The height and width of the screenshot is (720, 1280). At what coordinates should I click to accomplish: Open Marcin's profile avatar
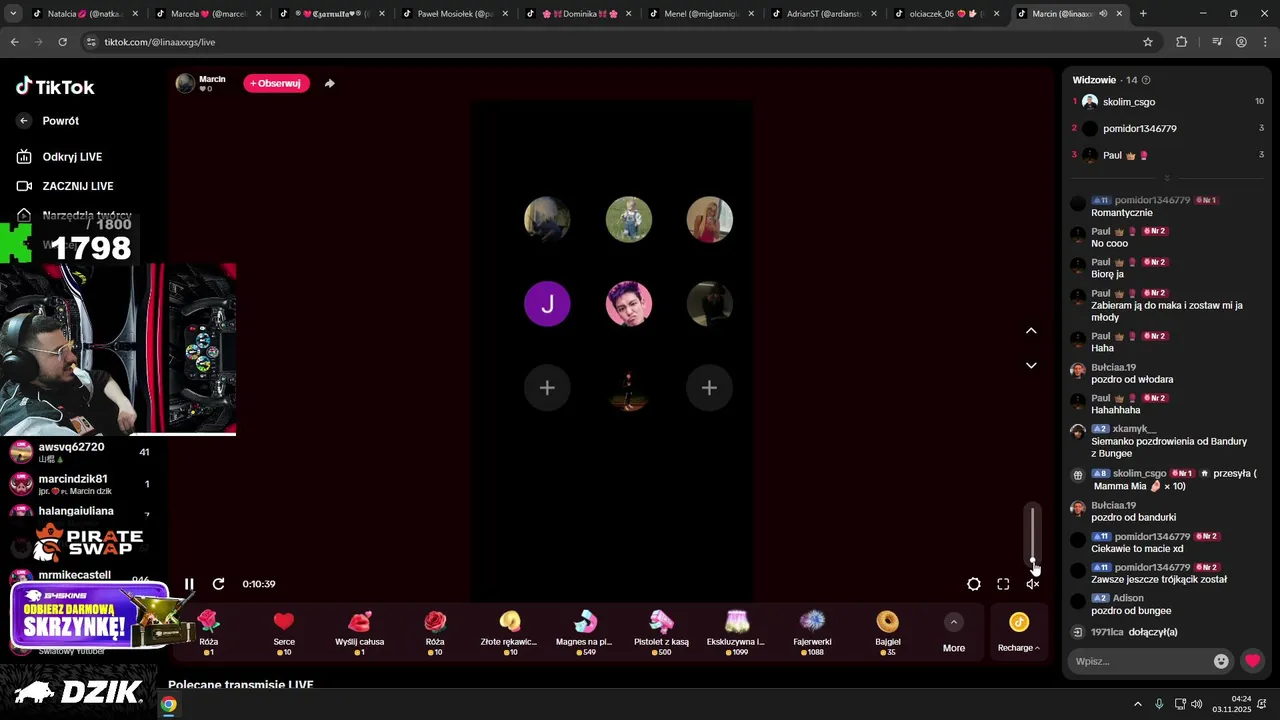(x=185, y=83)
